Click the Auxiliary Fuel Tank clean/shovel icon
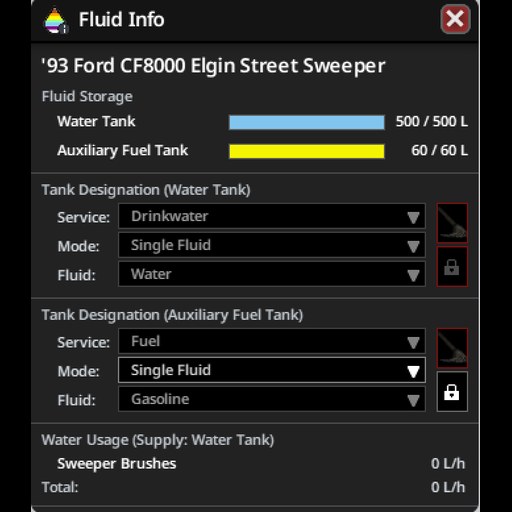Viewport: 512px width, 512px height. [x=452, y=348]
